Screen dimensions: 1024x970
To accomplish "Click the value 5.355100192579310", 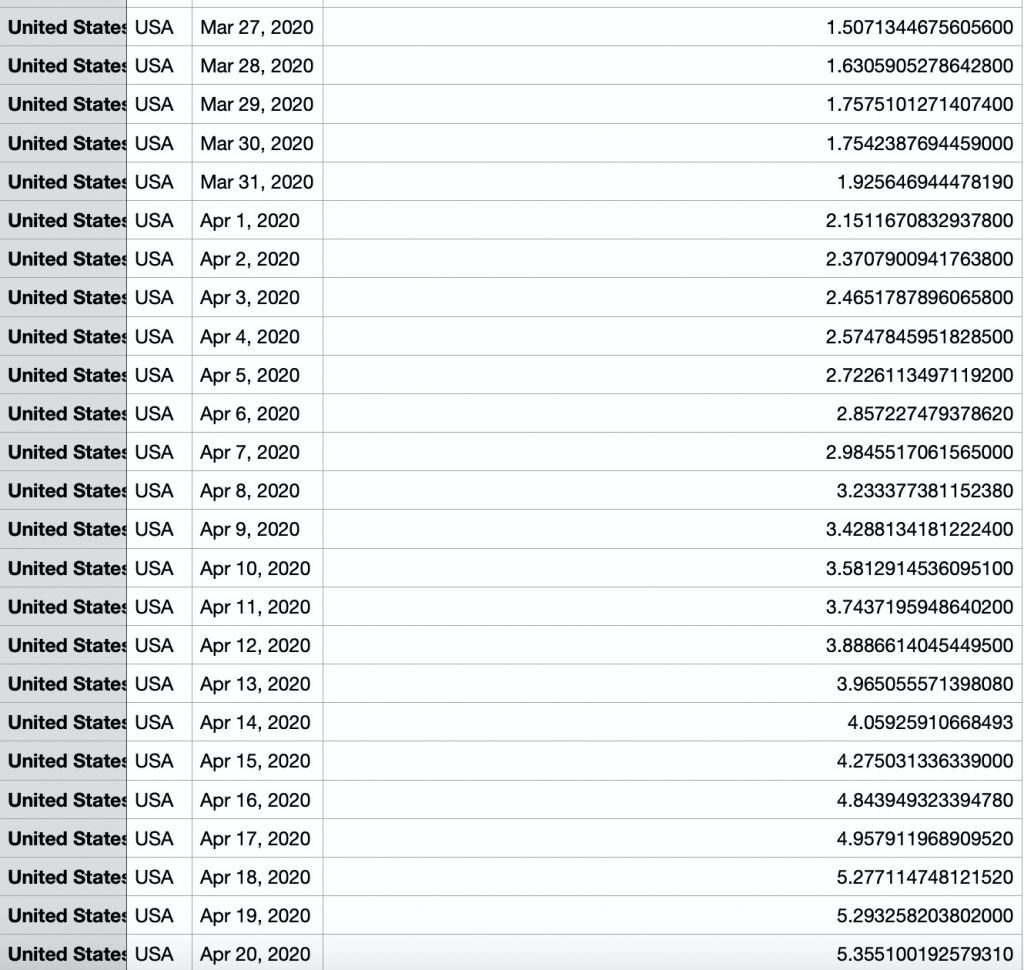I will [x=924, y=954].
